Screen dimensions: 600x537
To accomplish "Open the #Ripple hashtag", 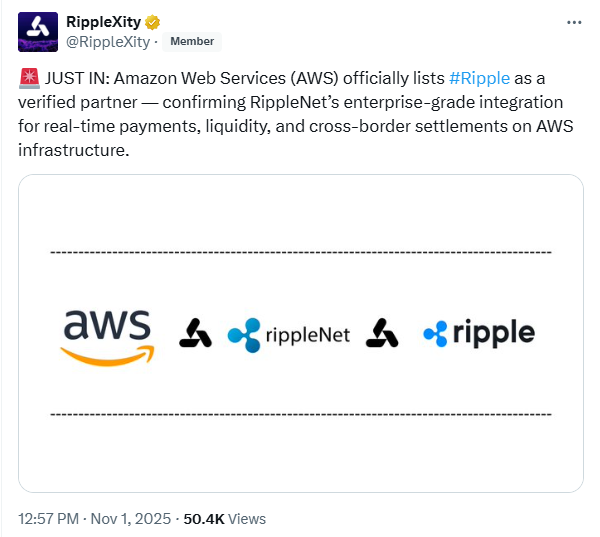I will point(480,78).
